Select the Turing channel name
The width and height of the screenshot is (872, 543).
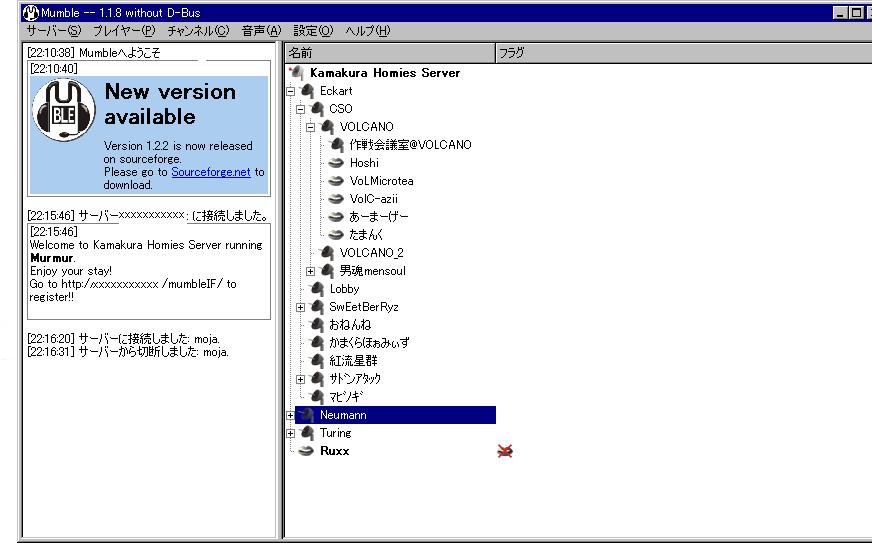pyautogui.click(x=335, y=433)
